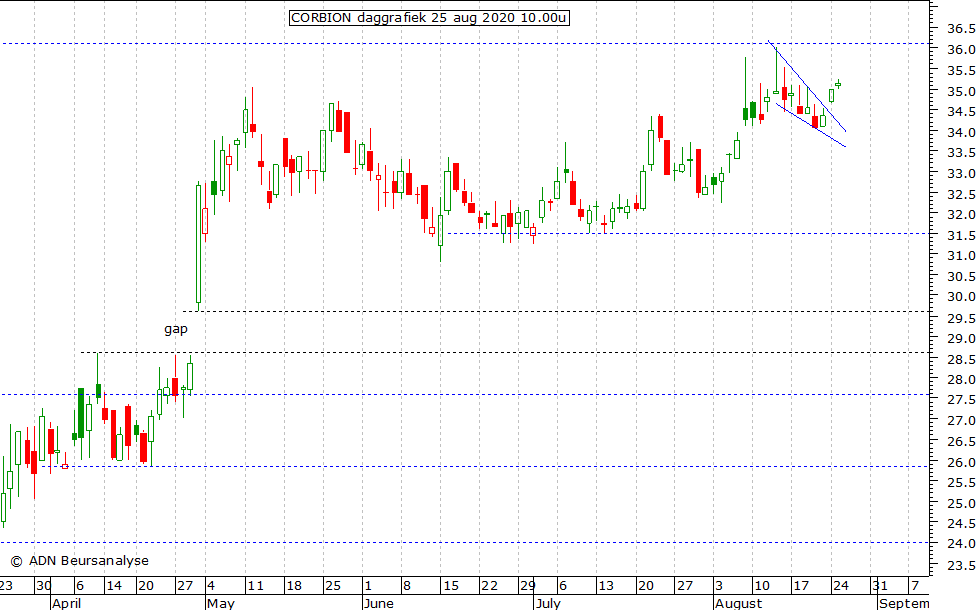
Task: Click the latest candlestick near 35.2
Action: point(838,84)
